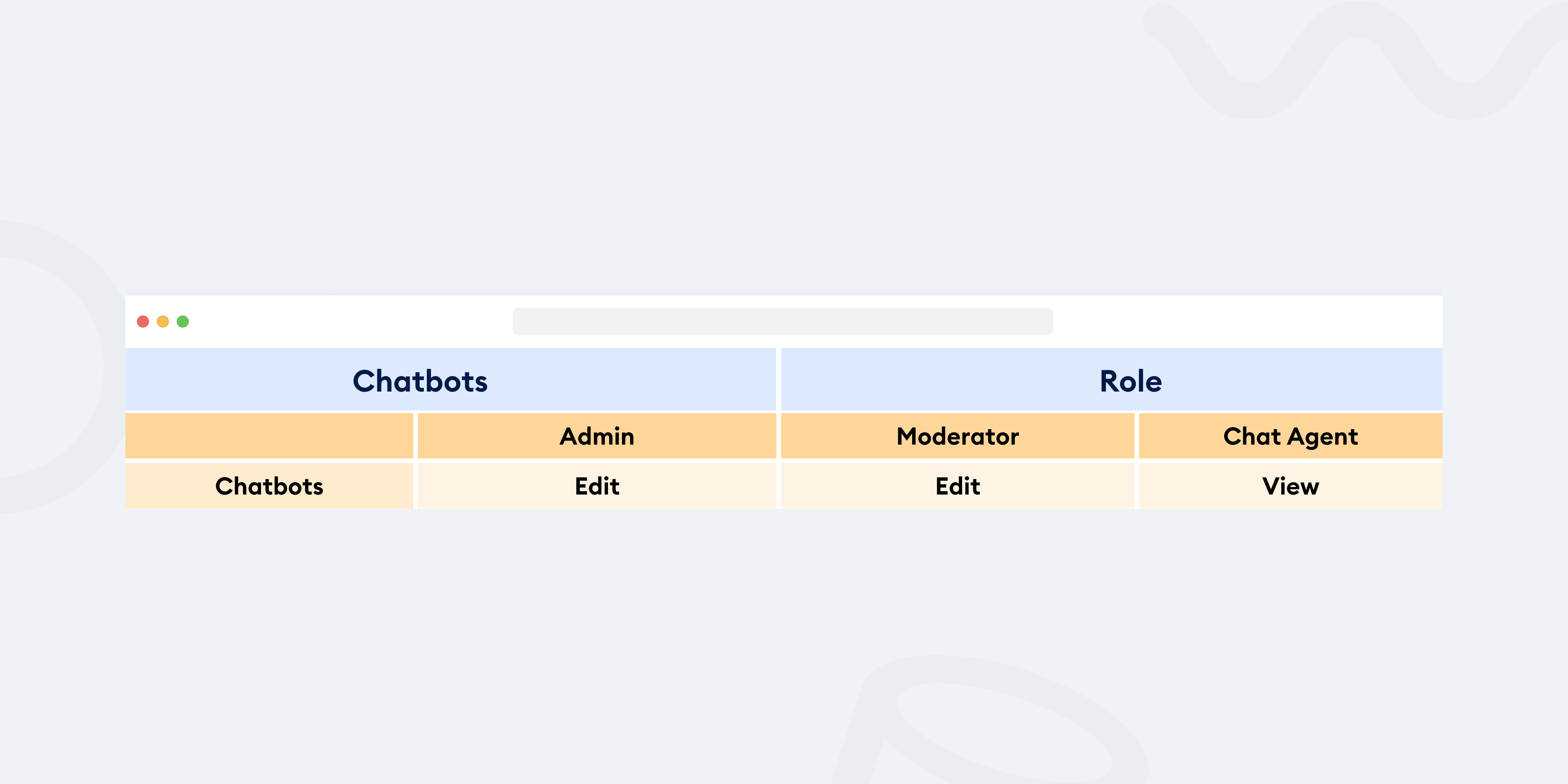Click the word Role in header
Viewport: 1568px width, 784px height.
point(1130,381)
